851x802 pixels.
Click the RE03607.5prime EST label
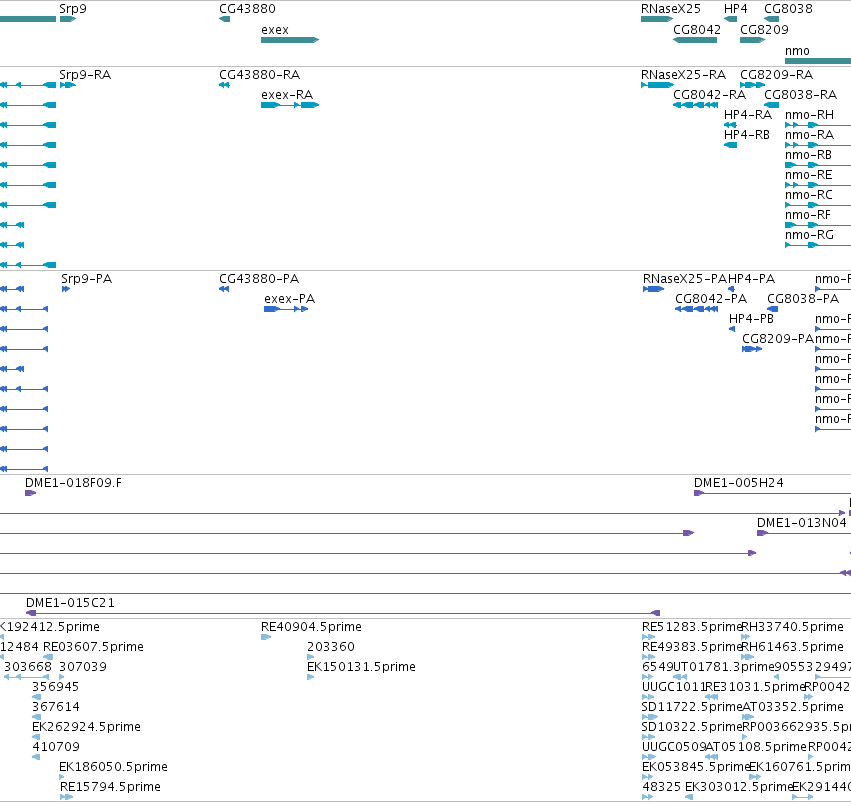point(93,647)
